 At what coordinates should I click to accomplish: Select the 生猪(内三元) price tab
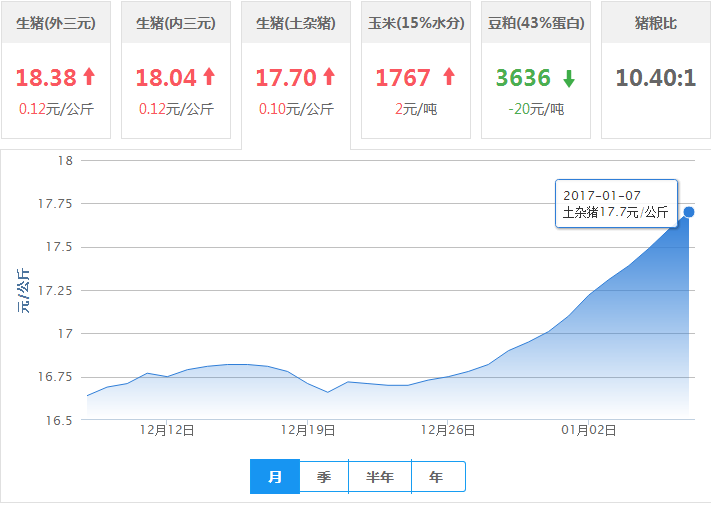click(x=176, y=70)
